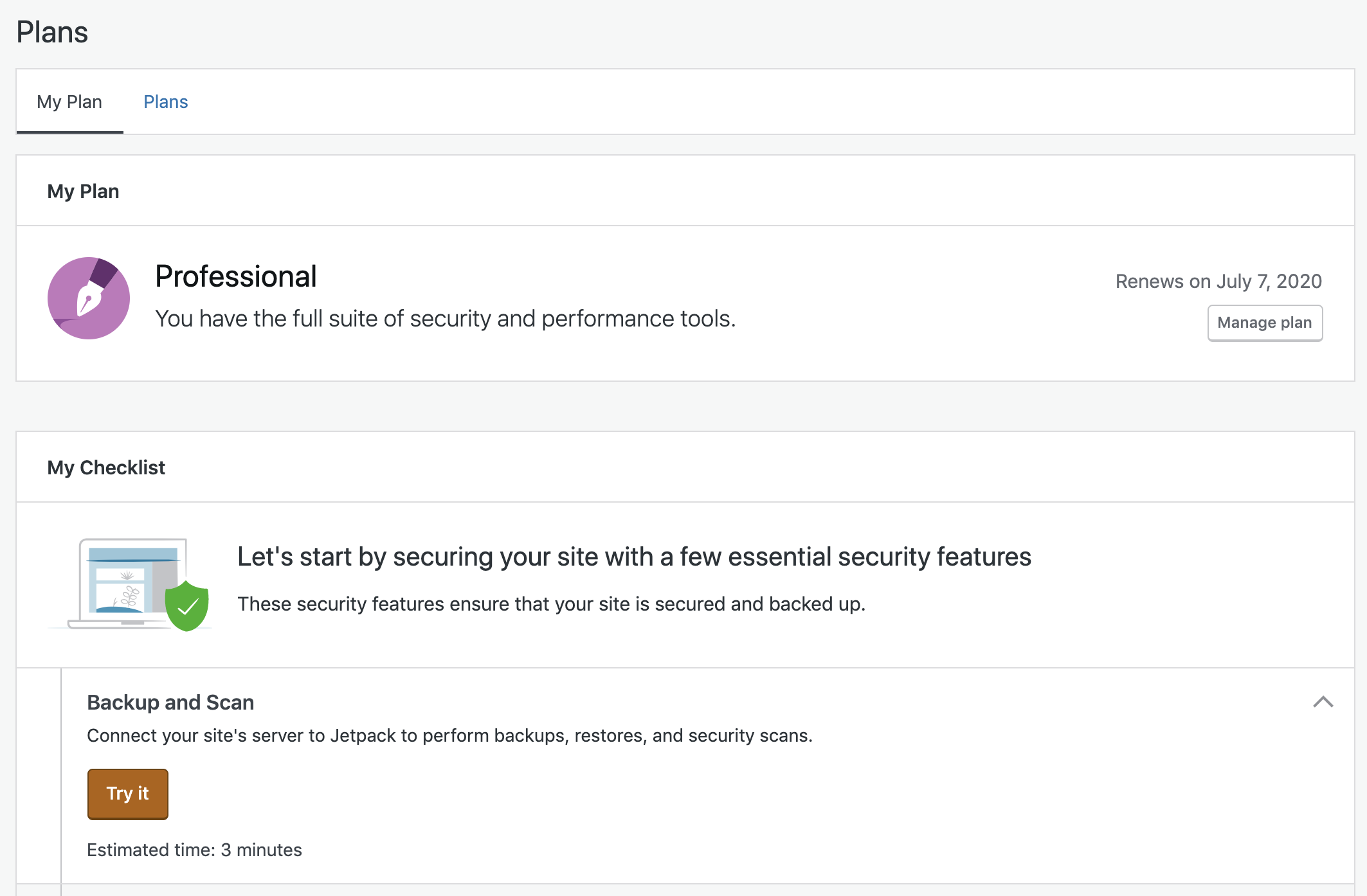
Task: Click the Estimated time: 3 minutes label
Action: (194, 850)
